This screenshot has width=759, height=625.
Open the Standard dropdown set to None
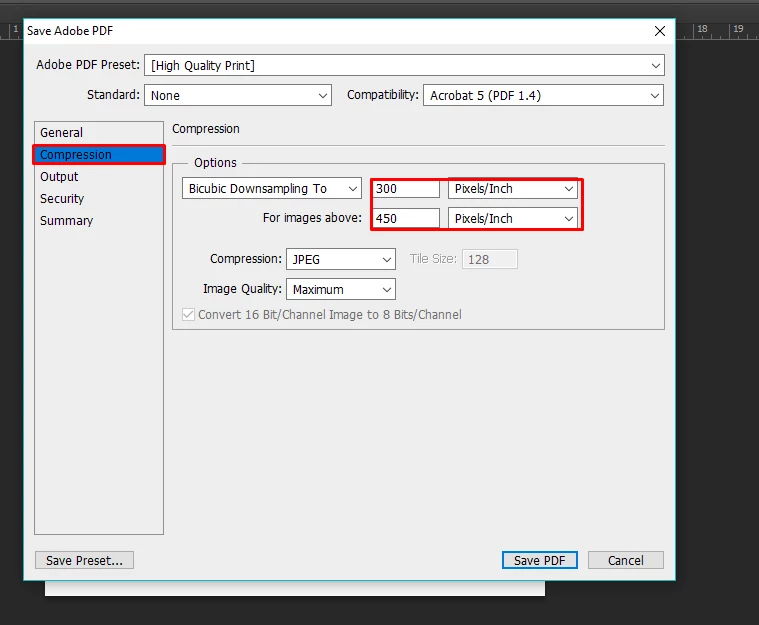click(x=238, y=95)
